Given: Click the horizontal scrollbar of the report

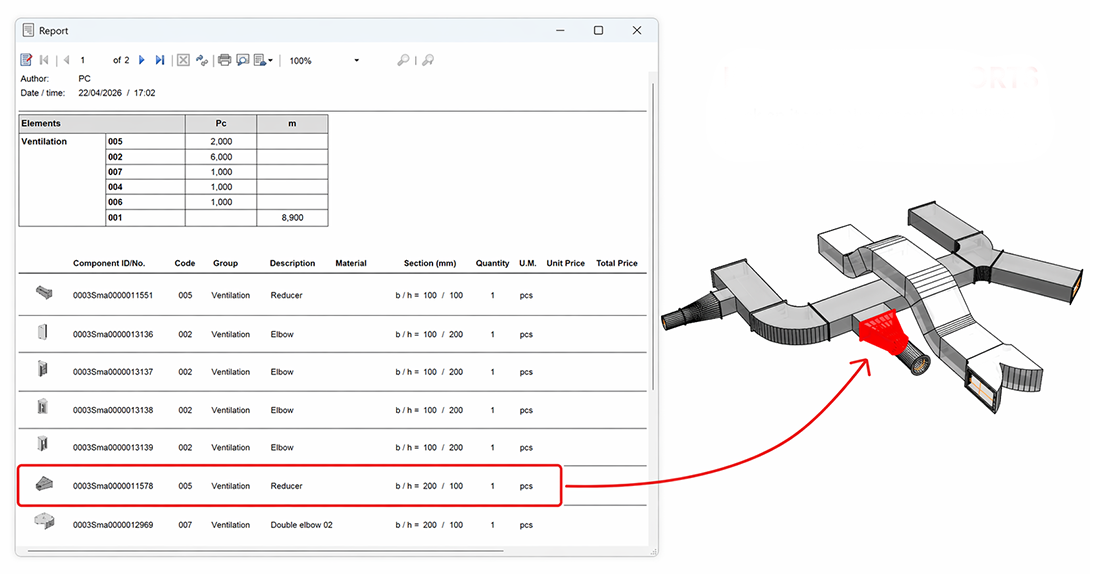Looking at the screenshot, I should point(265,551).
